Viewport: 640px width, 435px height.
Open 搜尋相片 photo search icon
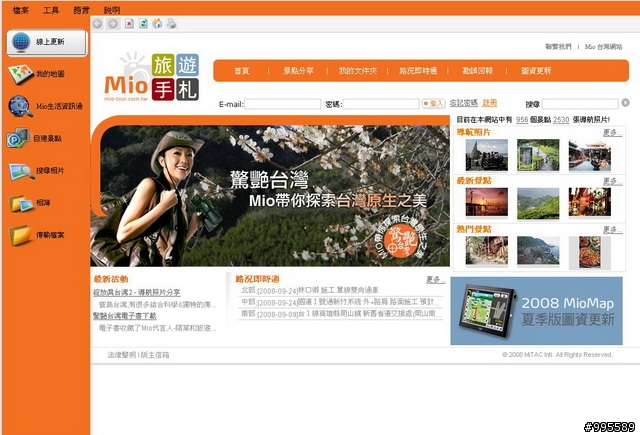click(21, 171)
